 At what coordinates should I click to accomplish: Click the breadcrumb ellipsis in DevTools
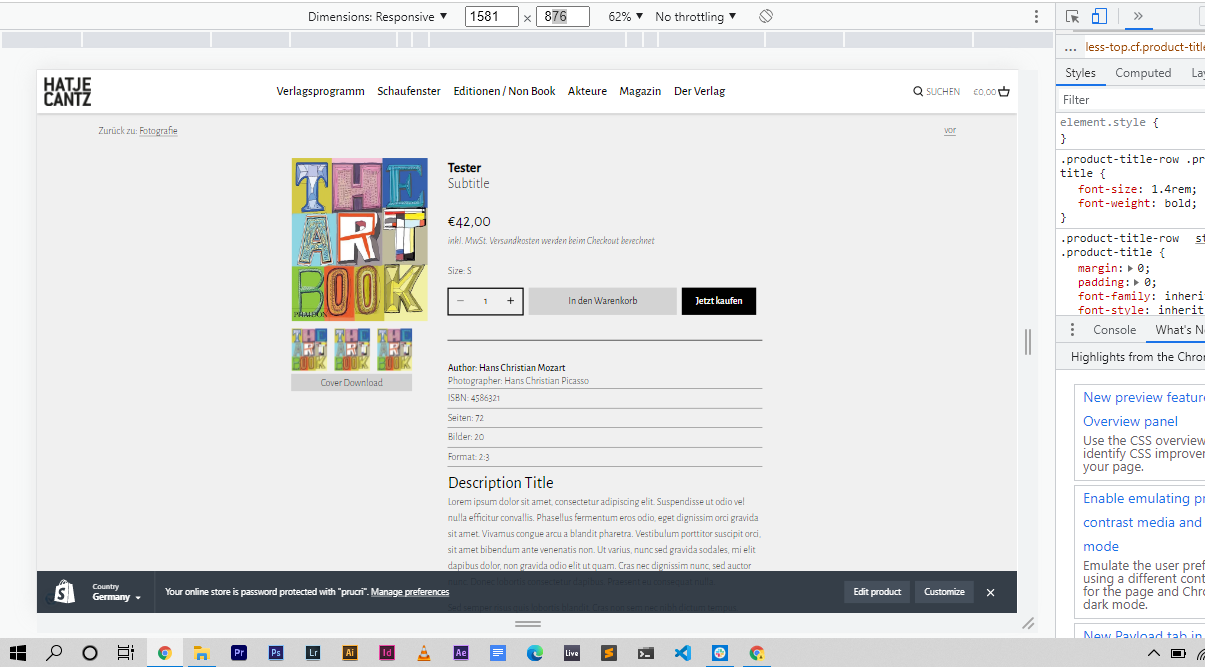(1070, 48)
